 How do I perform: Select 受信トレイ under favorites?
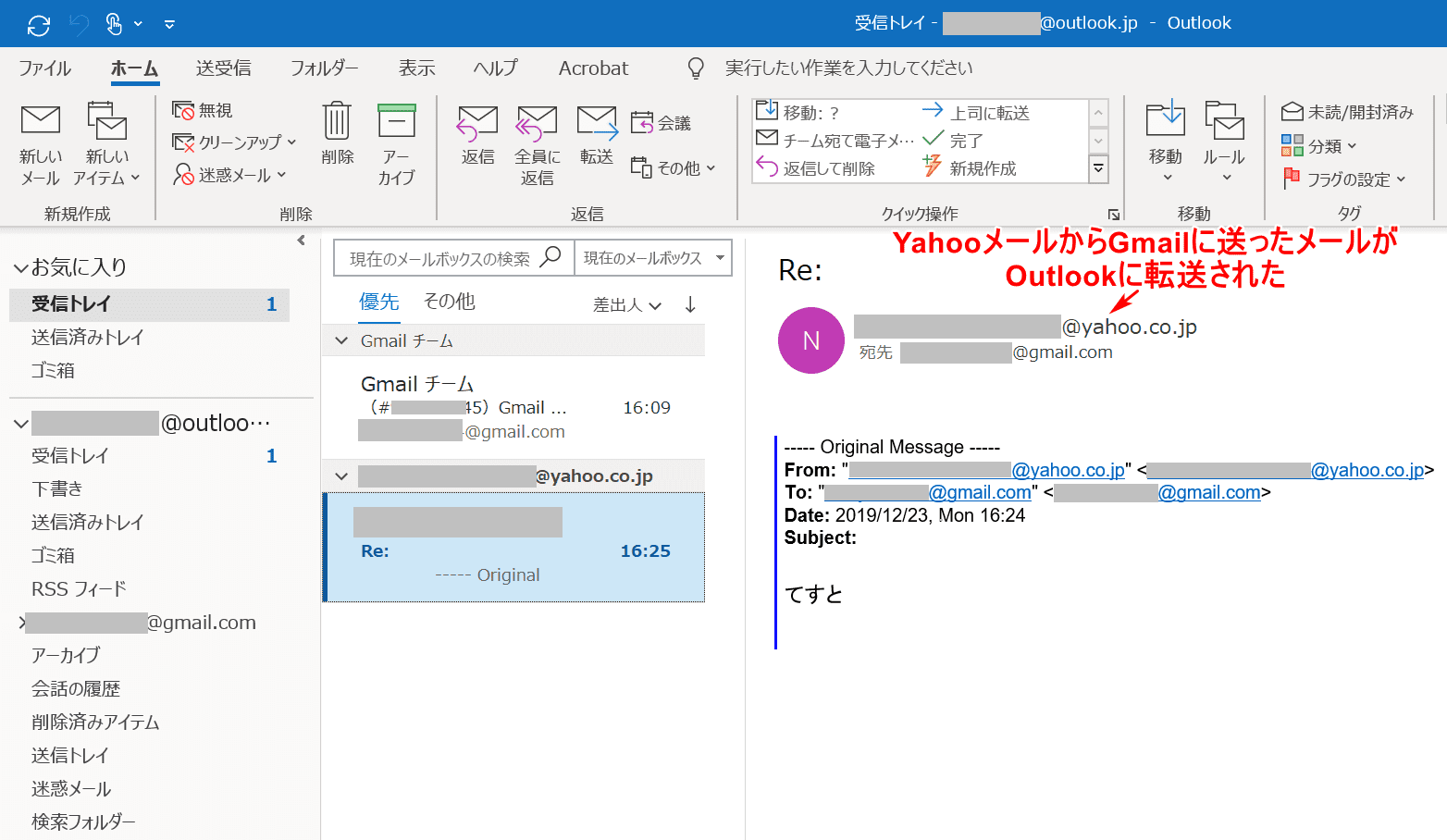point(150,304)
